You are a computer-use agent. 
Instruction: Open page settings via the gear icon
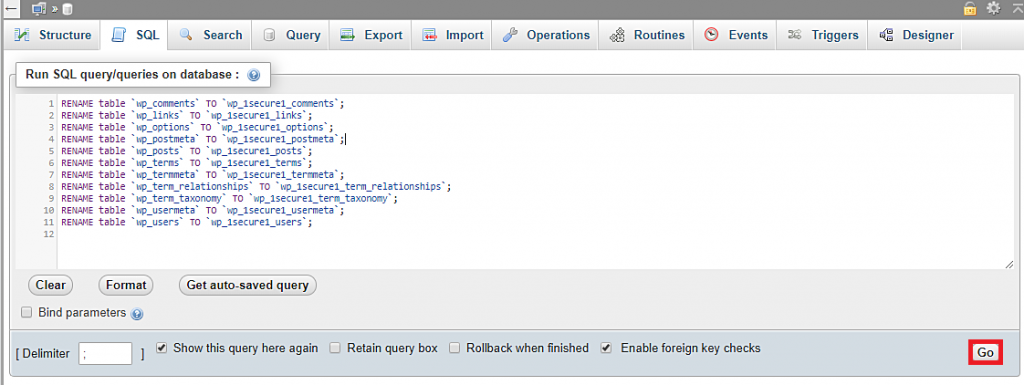coord(993,8)
